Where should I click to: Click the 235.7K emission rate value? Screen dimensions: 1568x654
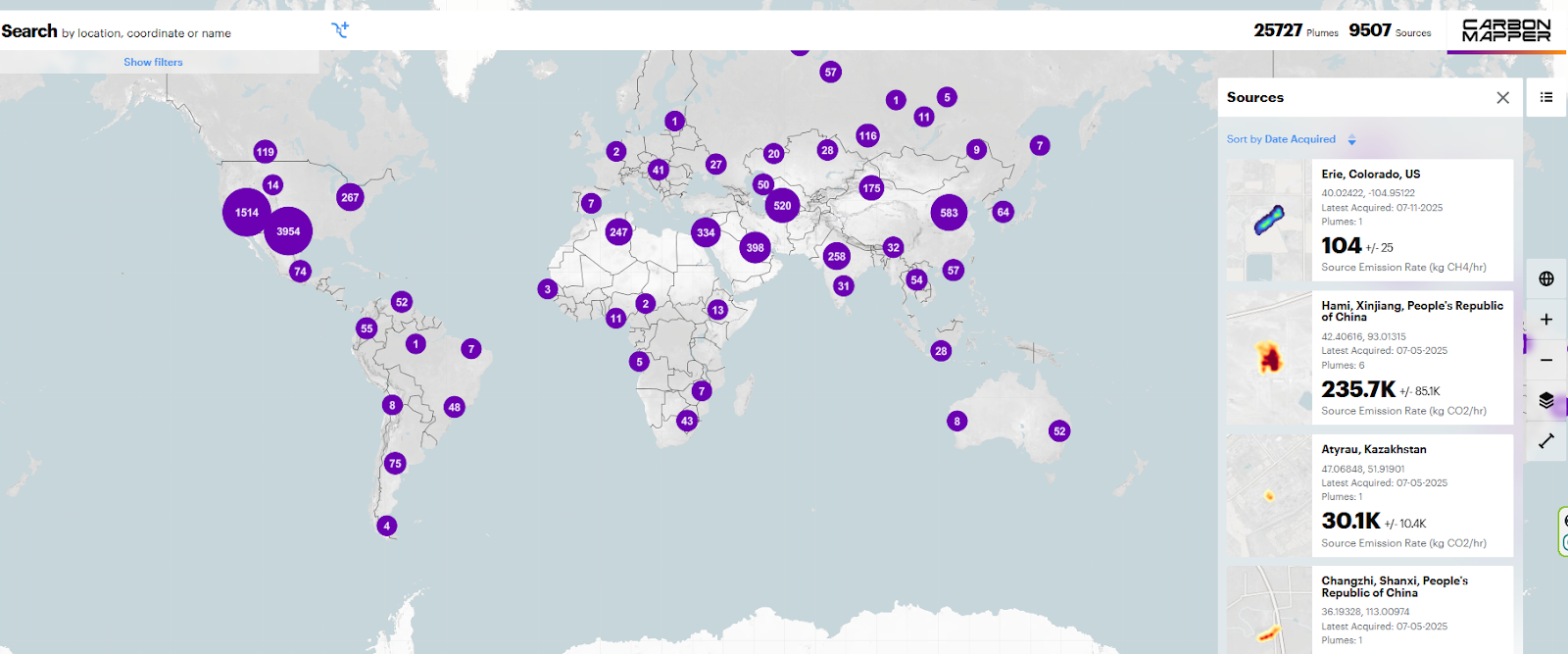pos(1358,389)
